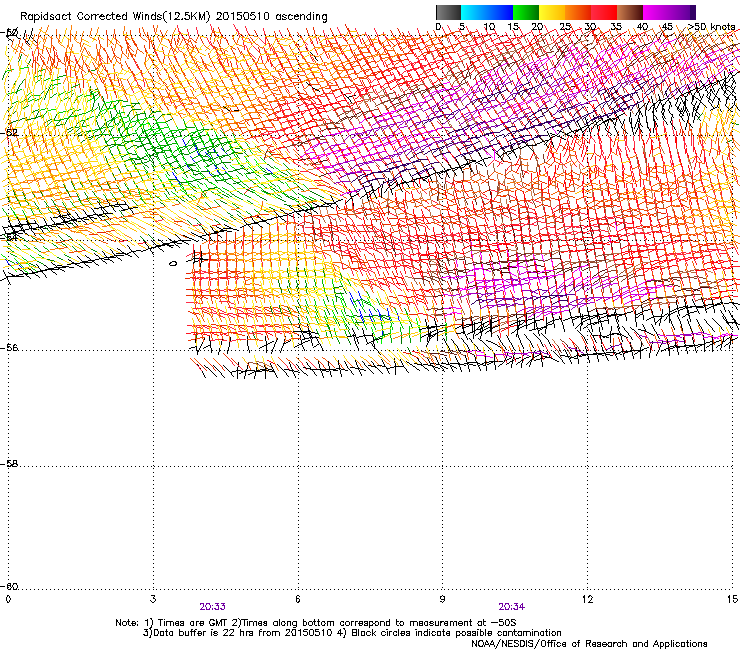The image size is (740, 650).
Task: Click the date '20150510 ascending' in title
Action: click(x=271, y=17)
